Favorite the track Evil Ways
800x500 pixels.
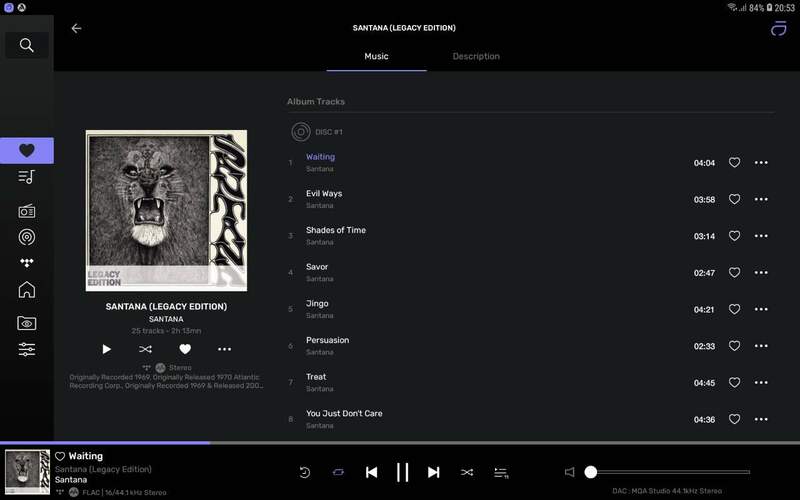734,199
